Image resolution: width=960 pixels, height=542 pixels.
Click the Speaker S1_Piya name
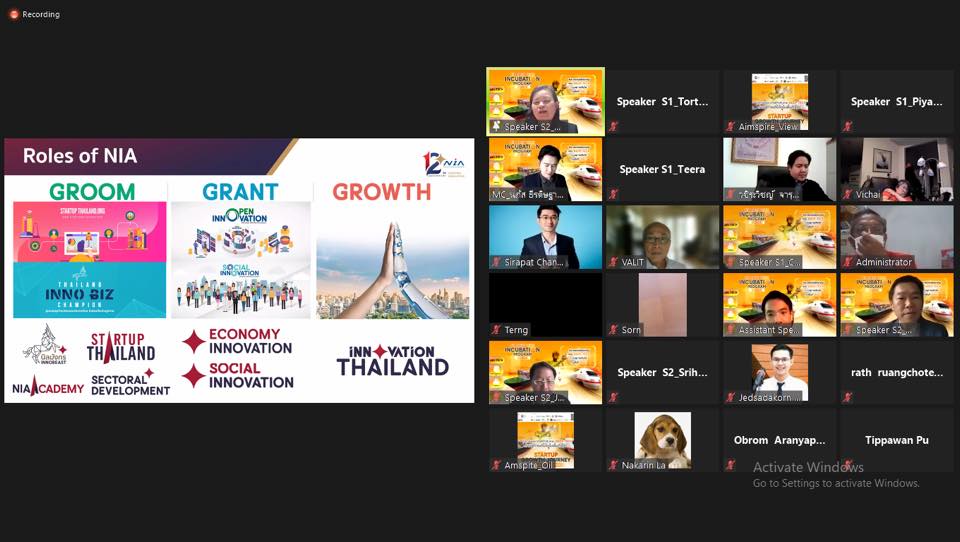(x=896, y=102)
